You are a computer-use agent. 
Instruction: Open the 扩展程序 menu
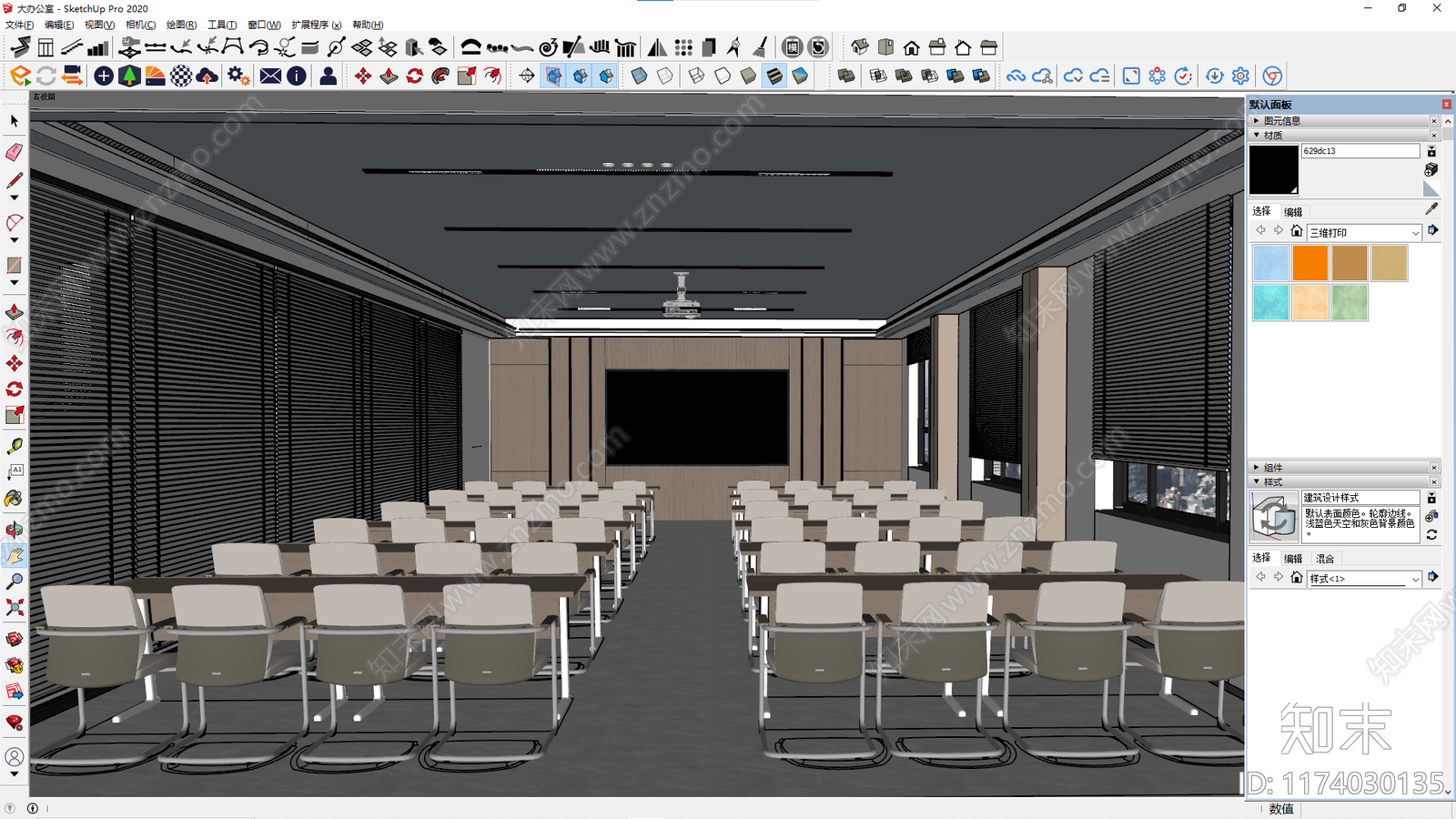(317, 25)
